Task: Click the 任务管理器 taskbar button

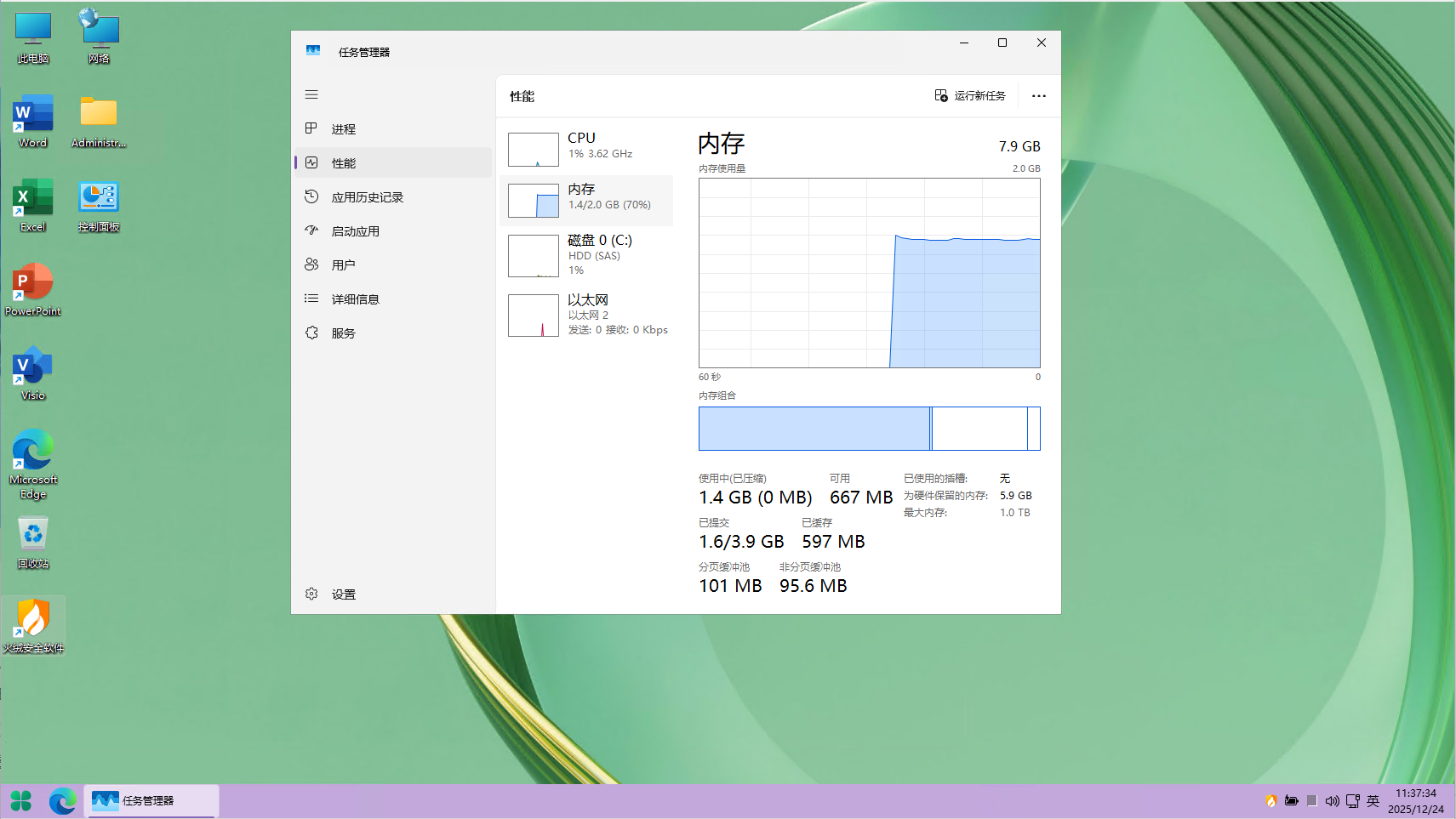Action: pos(151,800)
